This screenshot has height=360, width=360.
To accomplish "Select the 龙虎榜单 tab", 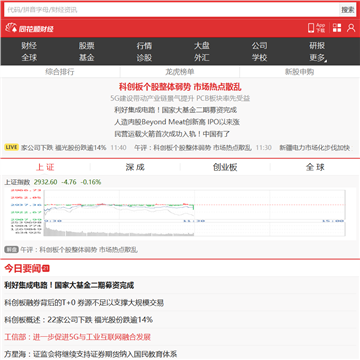I will [x=180, y=72].
